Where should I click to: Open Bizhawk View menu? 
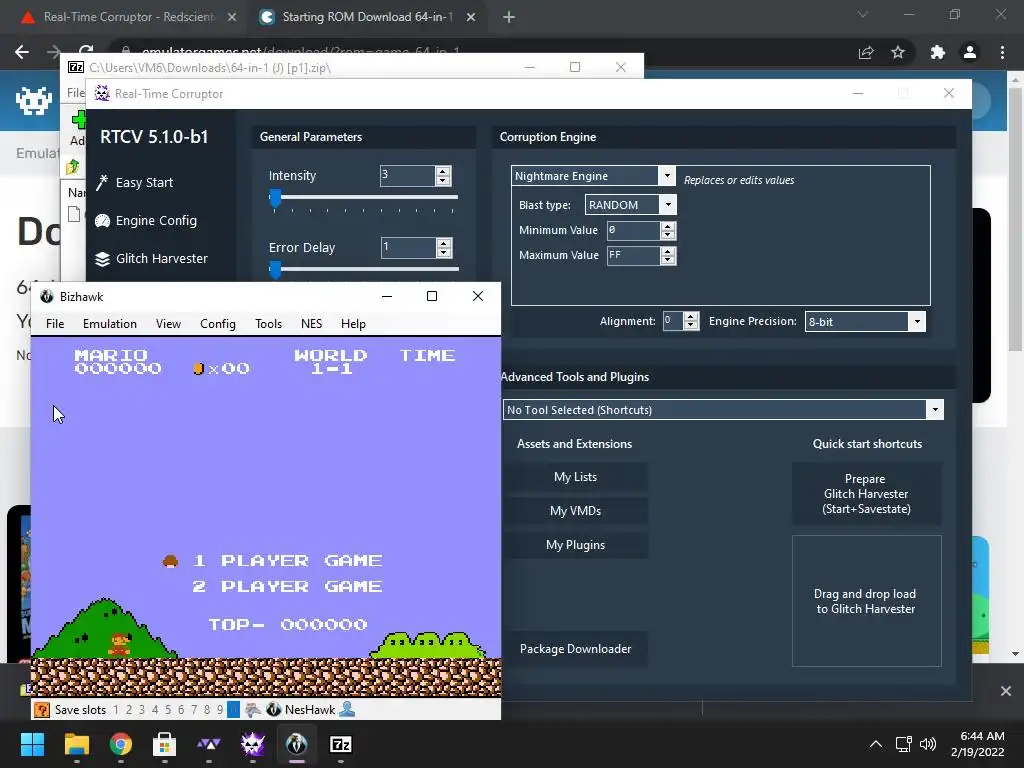coord(168,324)
